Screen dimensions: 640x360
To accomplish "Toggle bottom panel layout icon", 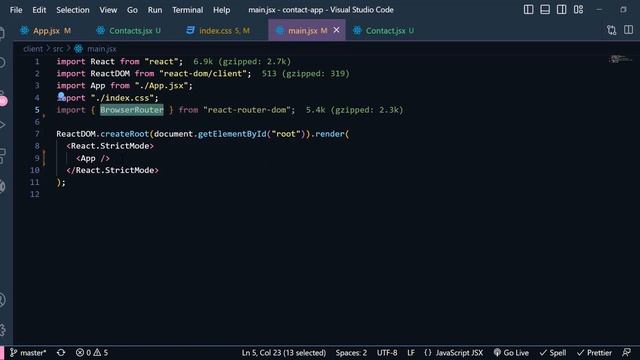I will (x=545, y=9).
